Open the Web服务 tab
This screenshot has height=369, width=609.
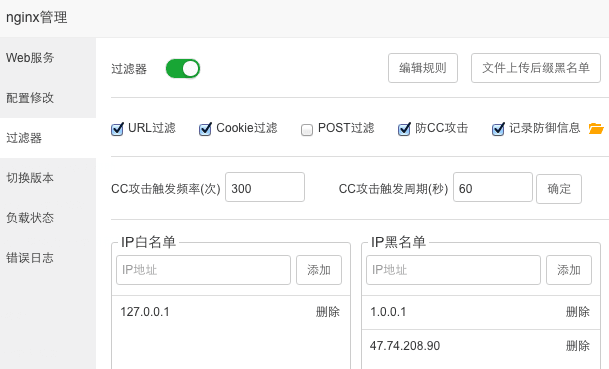click(x=48, y=58)
